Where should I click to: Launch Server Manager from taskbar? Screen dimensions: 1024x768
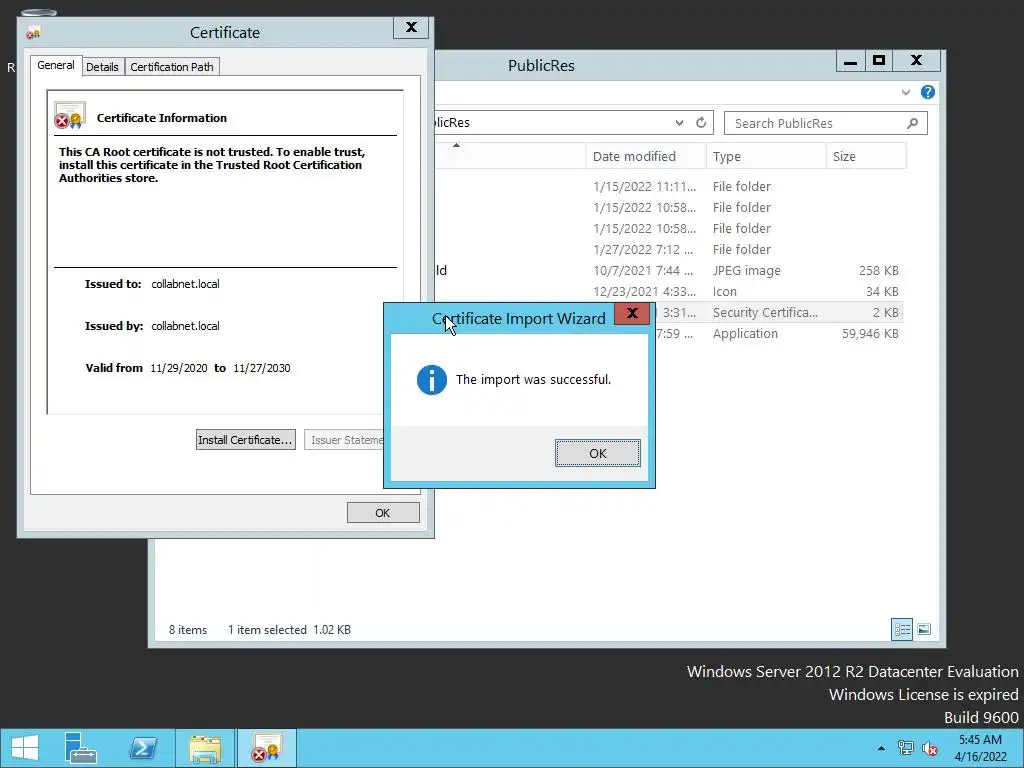81,748
